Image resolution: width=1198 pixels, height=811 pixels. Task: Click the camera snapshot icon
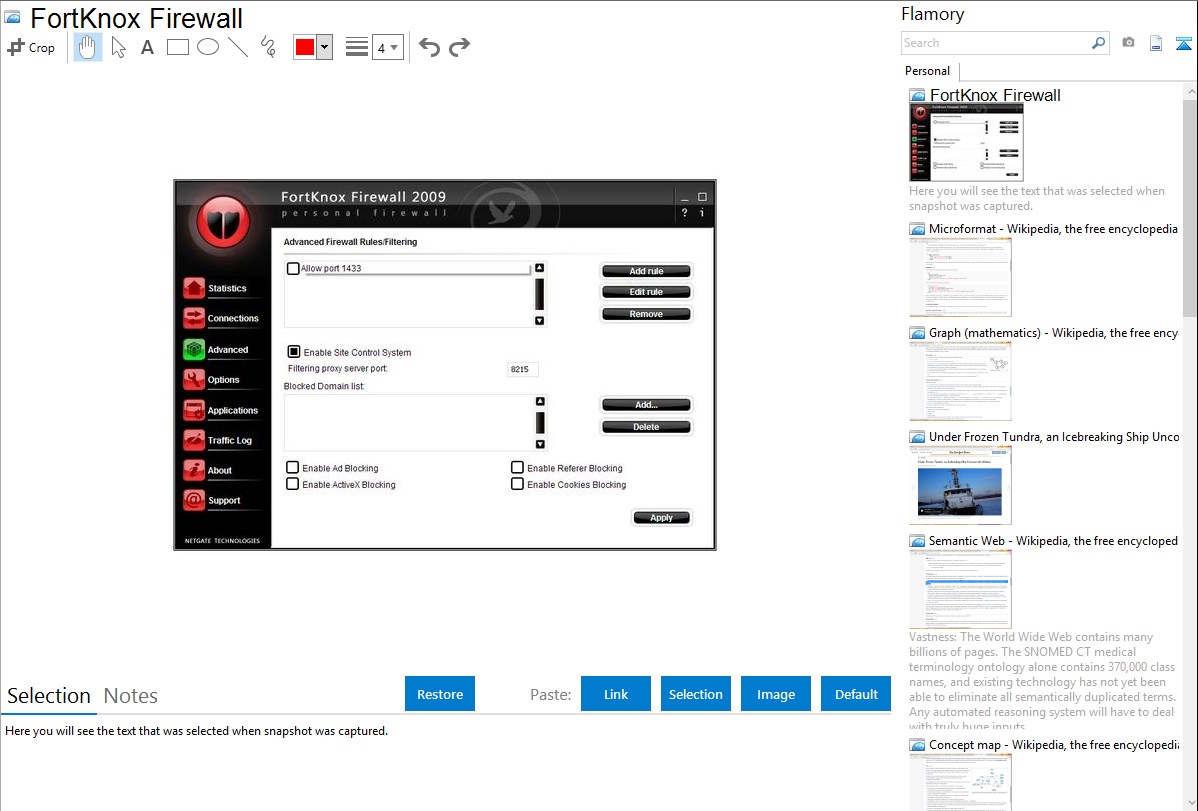(x=1128, y=43)
